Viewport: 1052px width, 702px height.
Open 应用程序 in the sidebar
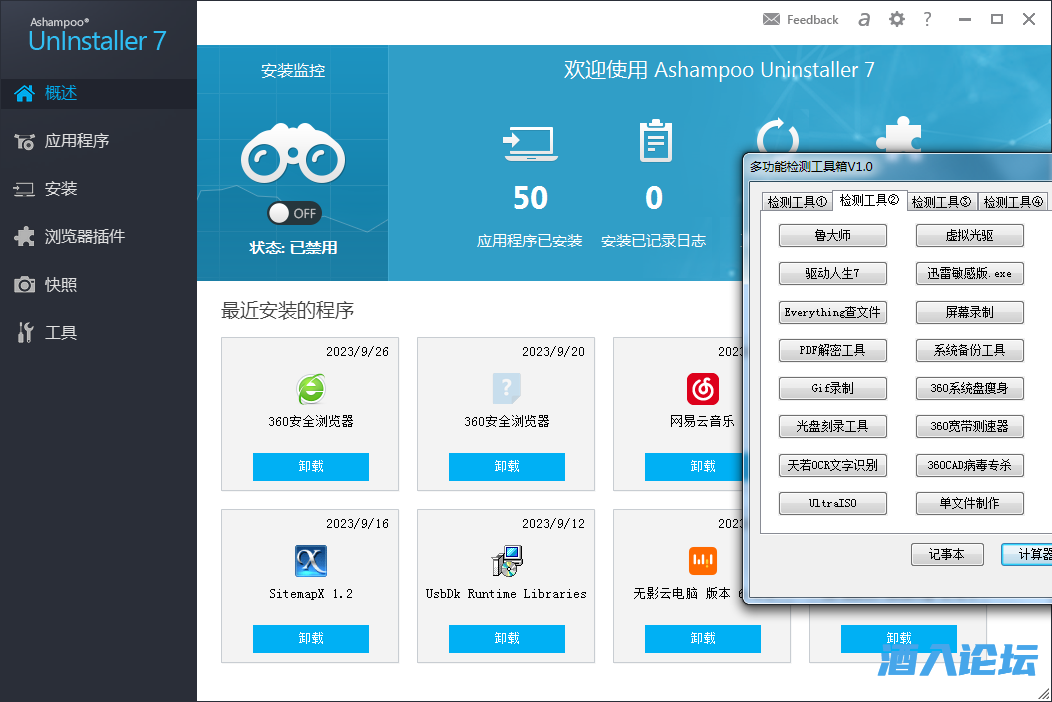[77, 141]
